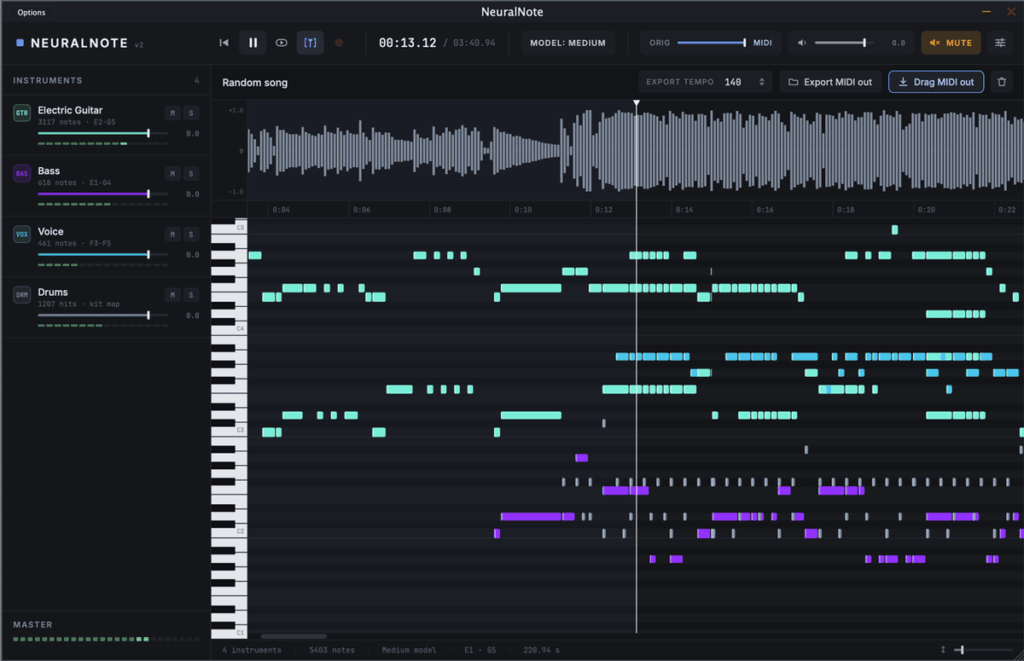The height and width of the screenshot is (661, 1024).
Task: Mute the Voice track
Action: coord(172,234)
